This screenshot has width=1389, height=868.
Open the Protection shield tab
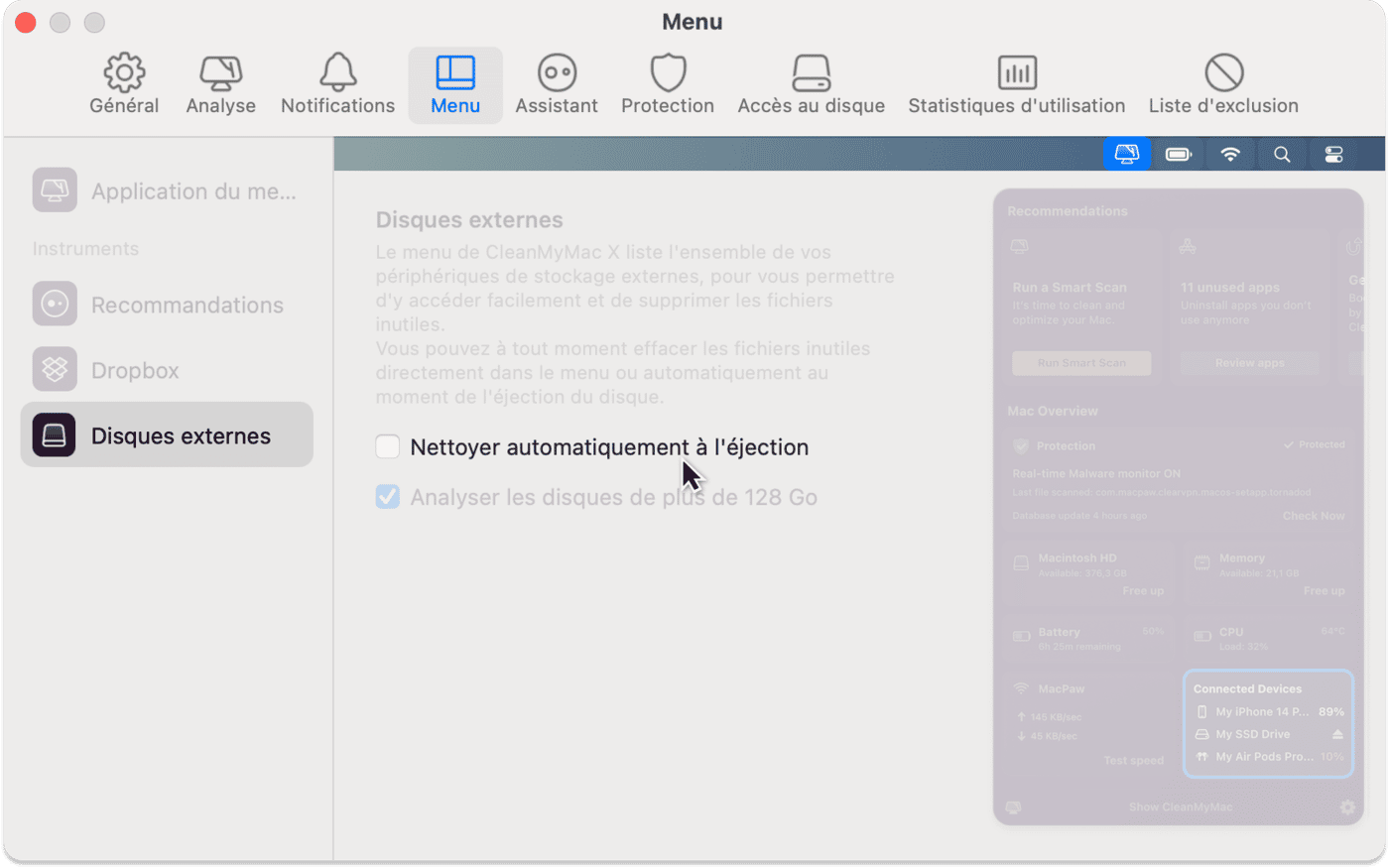[x=668, y=85]
